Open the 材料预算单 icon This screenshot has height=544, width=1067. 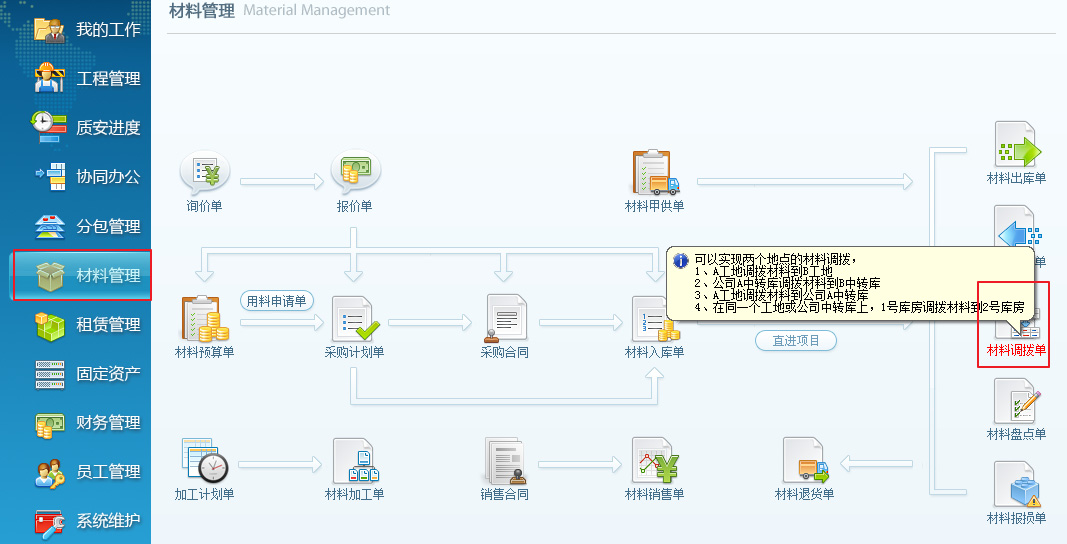(x=205, y=319)
